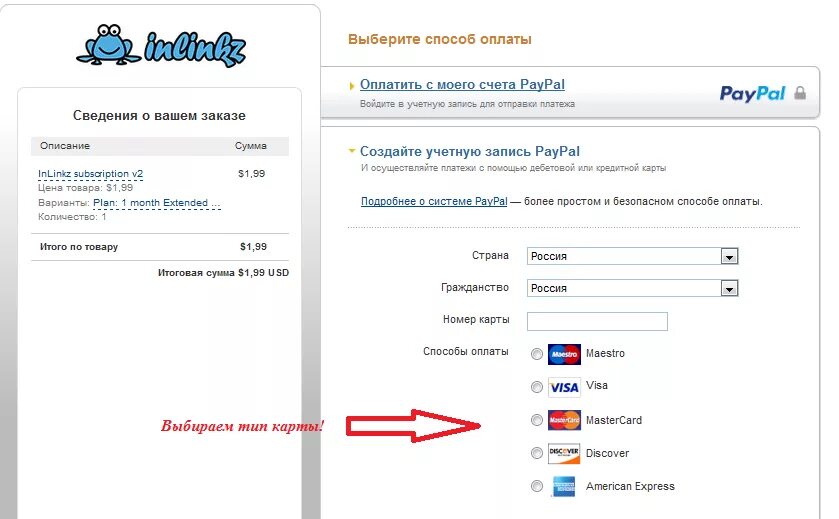Click the Visa card logo

tap(564, 387)
